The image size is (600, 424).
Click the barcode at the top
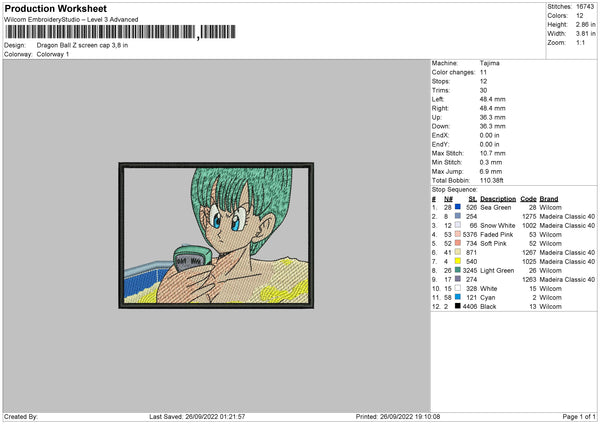pyautogui.click(x=120, y=32)
